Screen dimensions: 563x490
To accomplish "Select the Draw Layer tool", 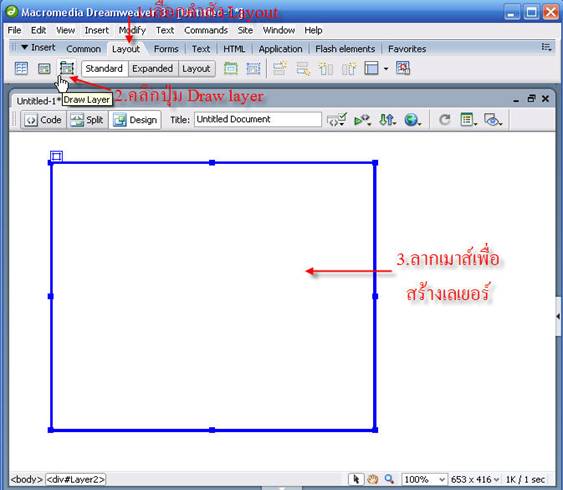I will [67, 68].
